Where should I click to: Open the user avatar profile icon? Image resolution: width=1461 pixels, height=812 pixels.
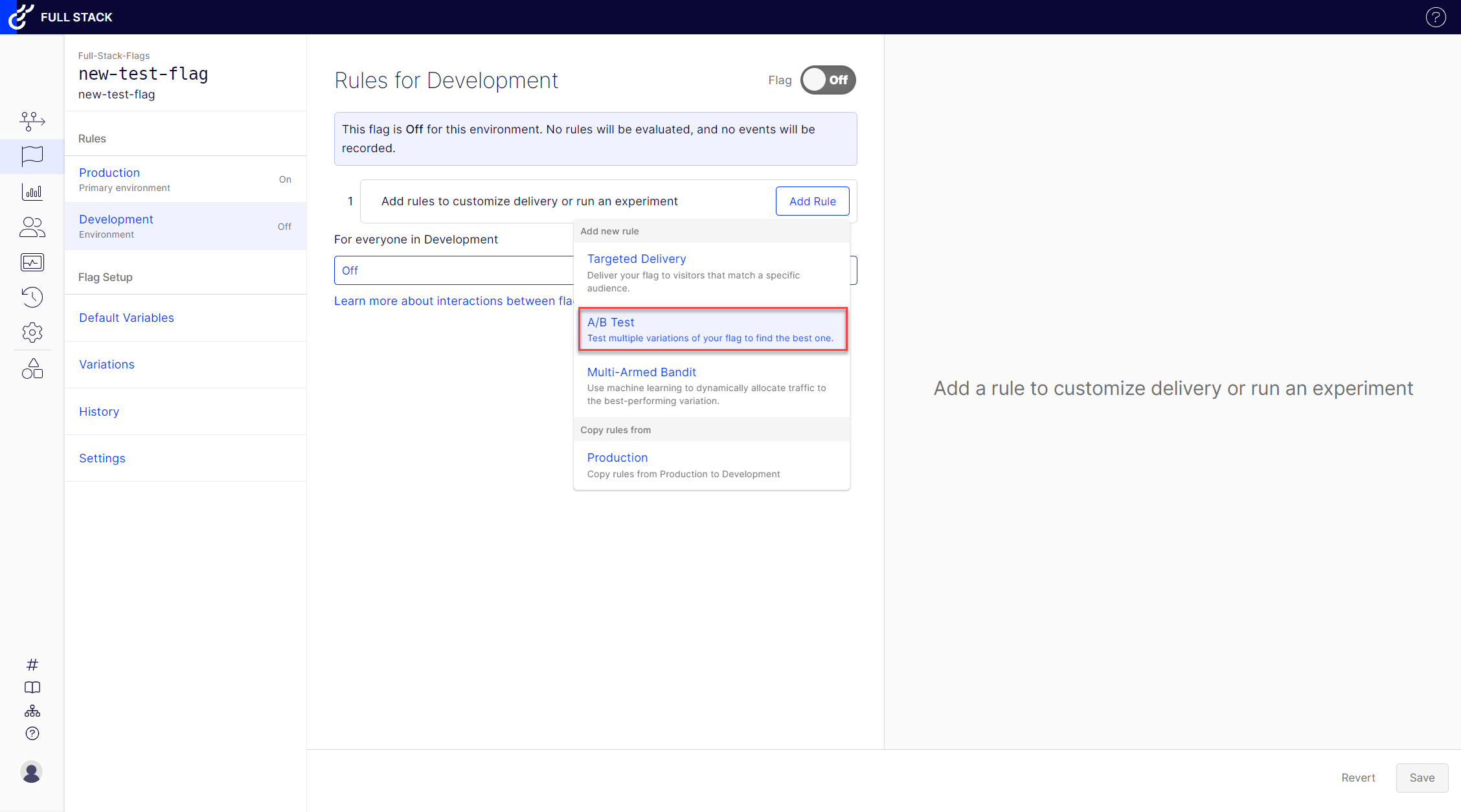coord(31,772)
